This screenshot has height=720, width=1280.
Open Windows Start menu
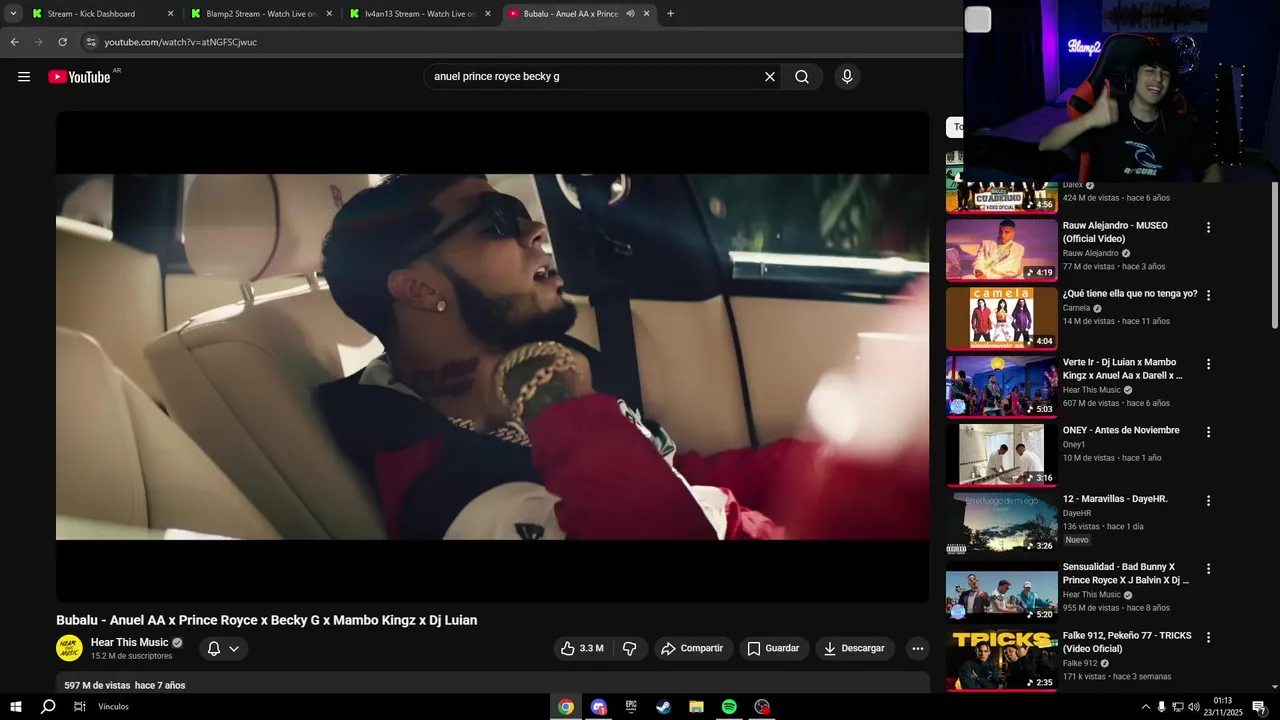[x=15, y=707]
